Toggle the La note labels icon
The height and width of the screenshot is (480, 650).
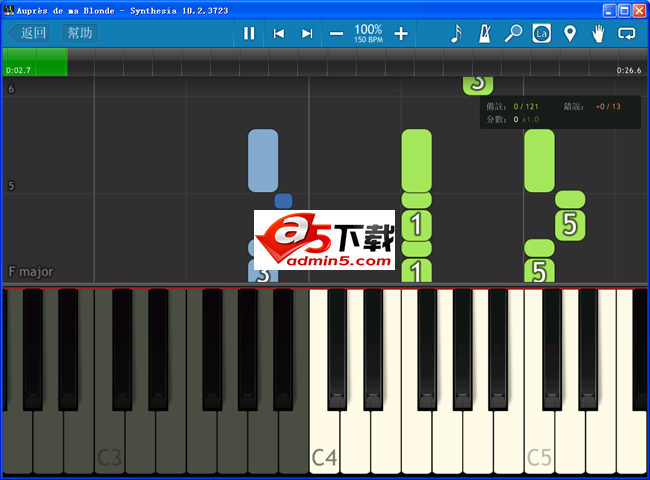tap(541, 33)
